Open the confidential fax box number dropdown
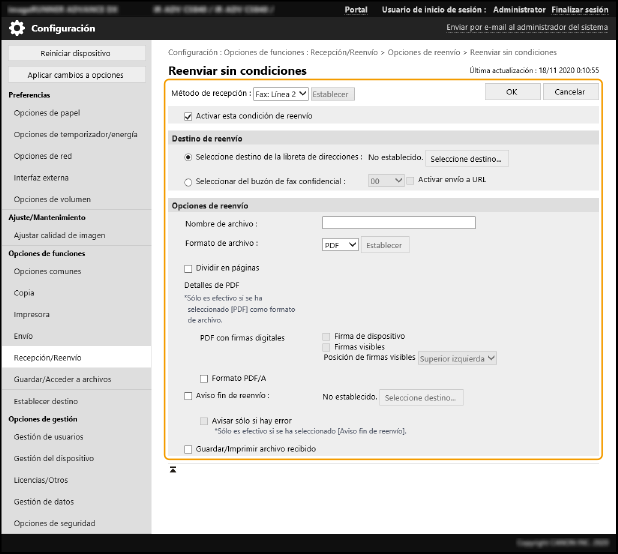Screen dimensions: 618x554 385,181
